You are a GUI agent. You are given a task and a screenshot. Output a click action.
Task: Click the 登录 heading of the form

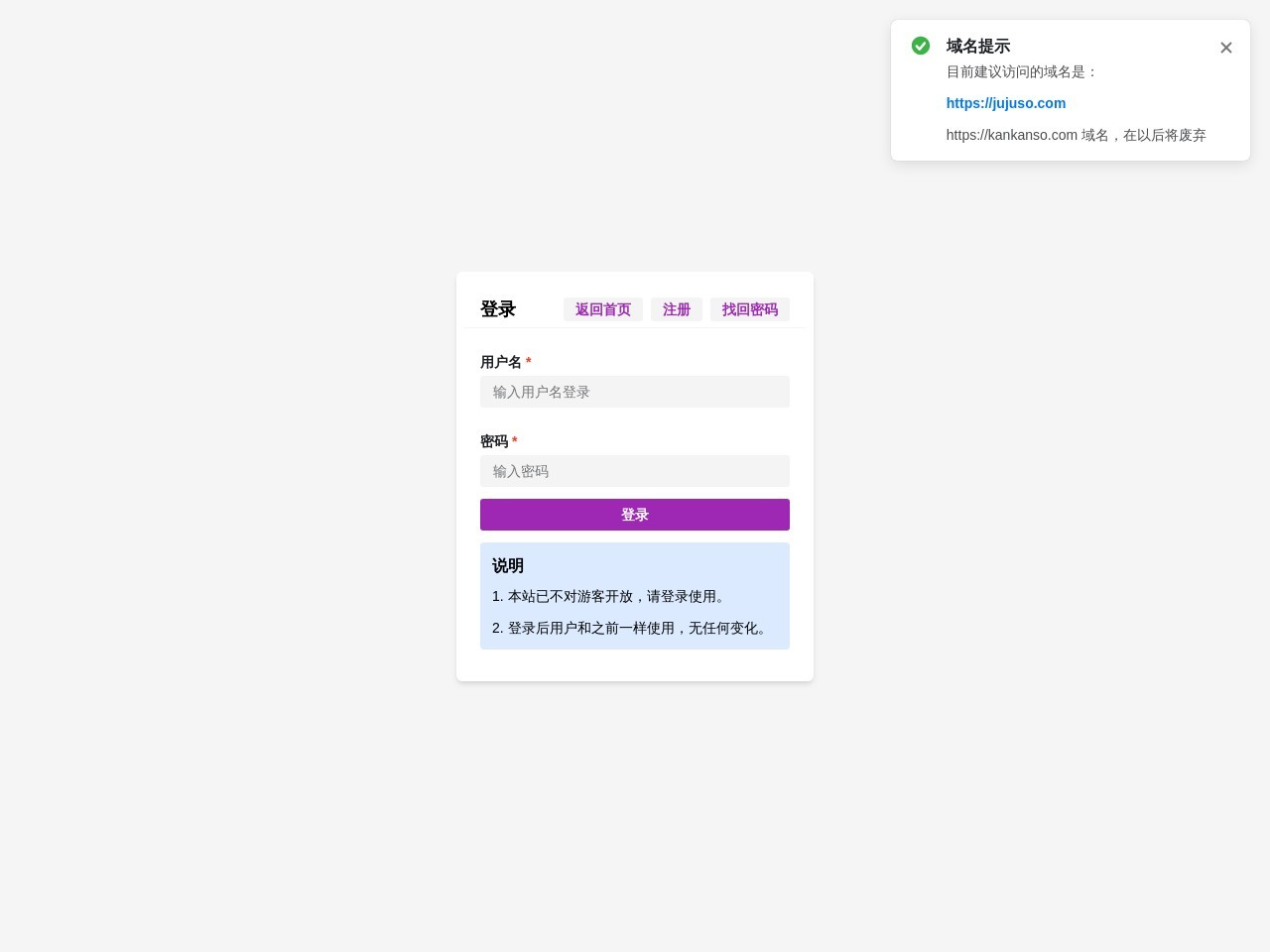click(498, 309)
